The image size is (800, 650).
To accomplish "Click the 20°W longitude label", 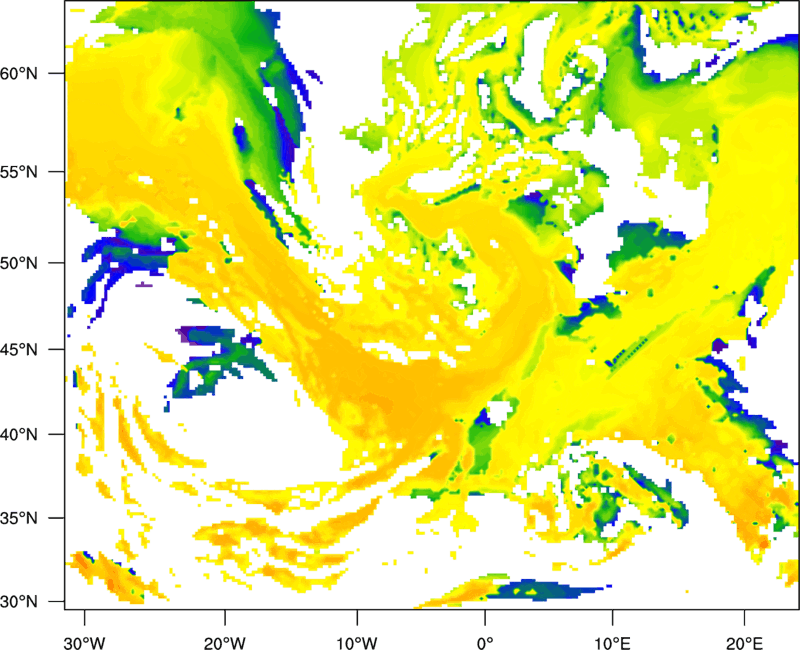I will [x=224, y=643].
